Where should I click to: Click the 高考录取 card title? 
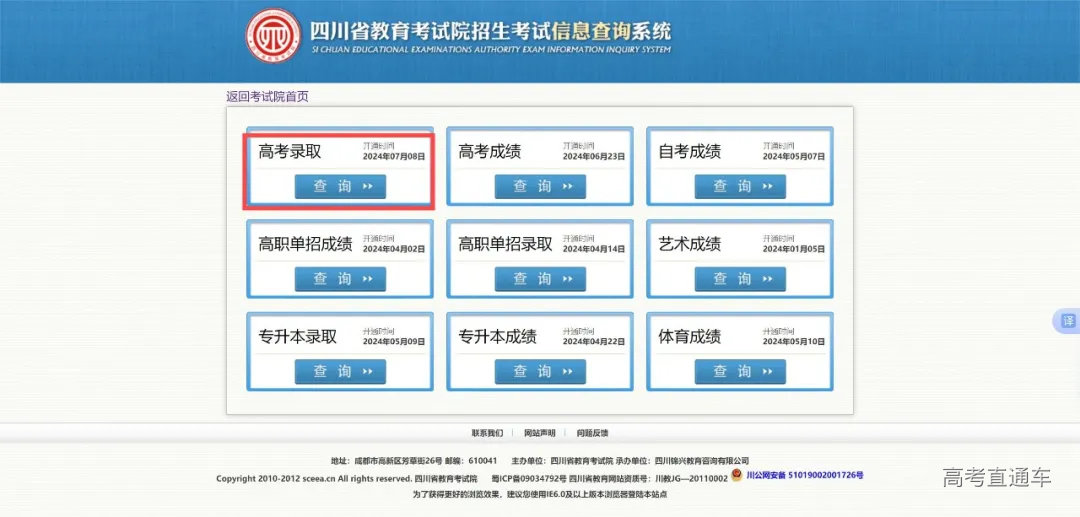pos(290,151)
